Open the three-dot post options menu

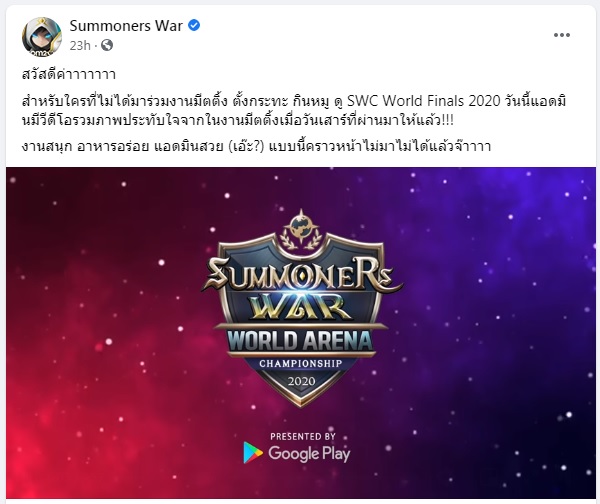coord(562,35)
